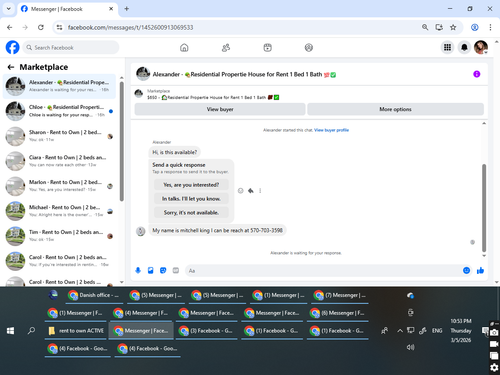The image size is (500, 375).
Task: Send a thumbs-up like
Action: tap(480, 270)
